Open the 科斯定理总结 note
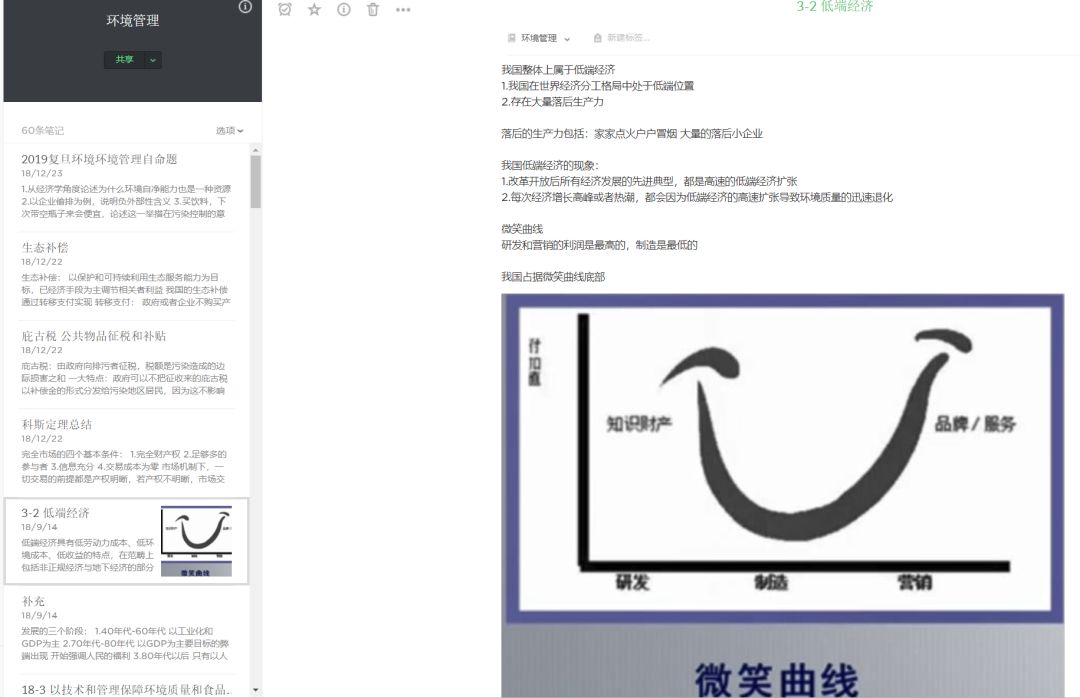The height and width of the screenshot is (698, 1080). [x=126, y=451]
